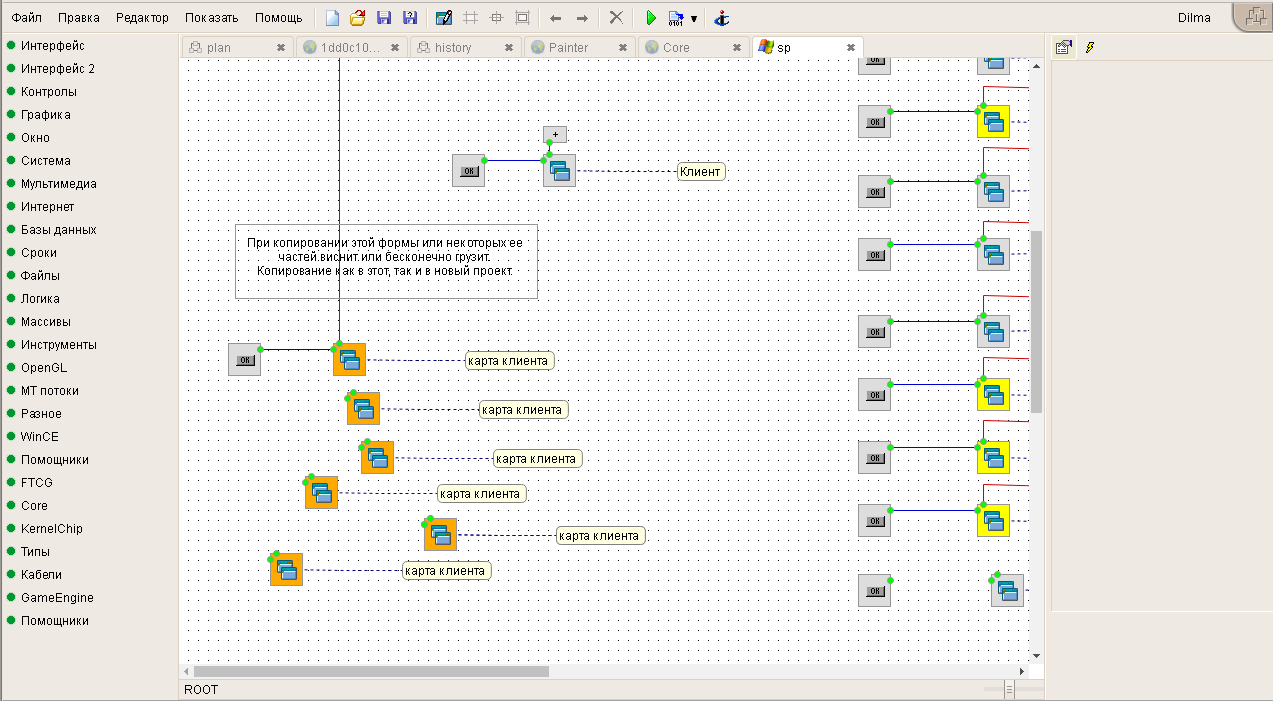Save project using the floppy disk icon
The height and width of the screenshot is (701, 1273).
[x=383, y=18]
